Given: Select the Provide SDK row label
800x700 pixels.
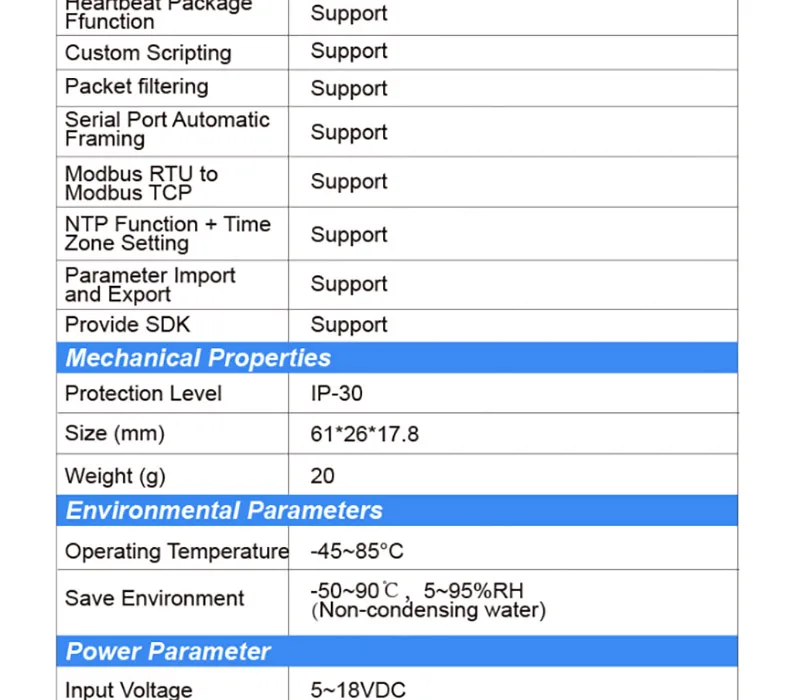Looking at the screenshot, I should [x=128, y=324].
